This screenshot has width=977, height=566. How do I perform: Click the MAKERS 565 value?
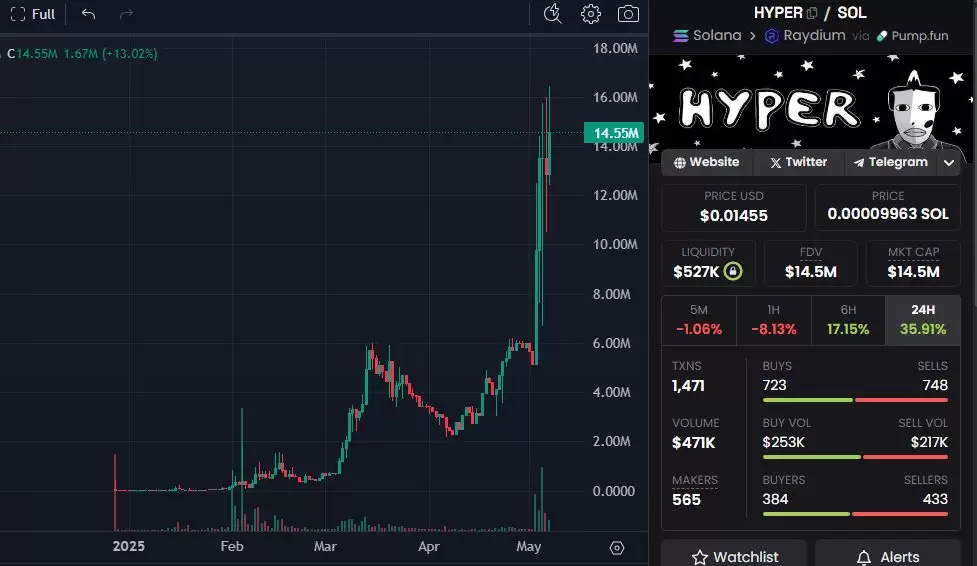[x=686, y=499]
